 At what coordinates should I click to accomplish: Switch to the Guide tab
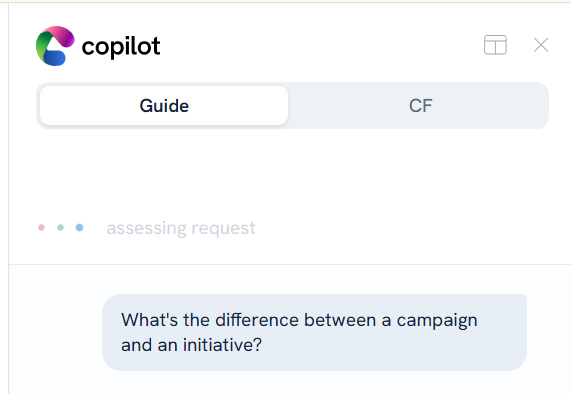click(164, 106)
